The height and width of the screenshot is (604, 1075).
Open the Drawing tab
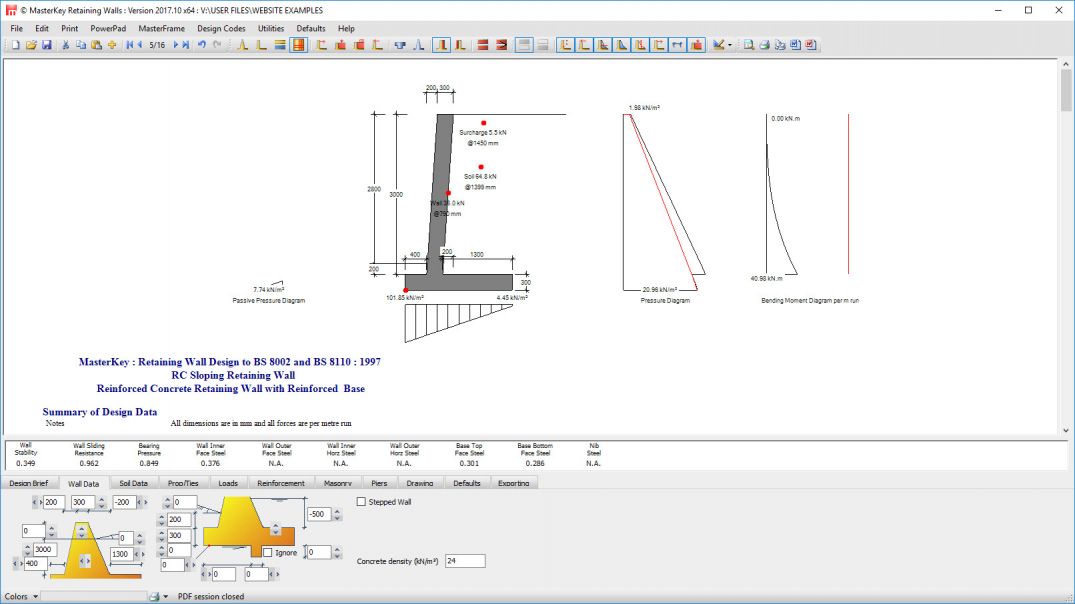(x=420, y=483)
